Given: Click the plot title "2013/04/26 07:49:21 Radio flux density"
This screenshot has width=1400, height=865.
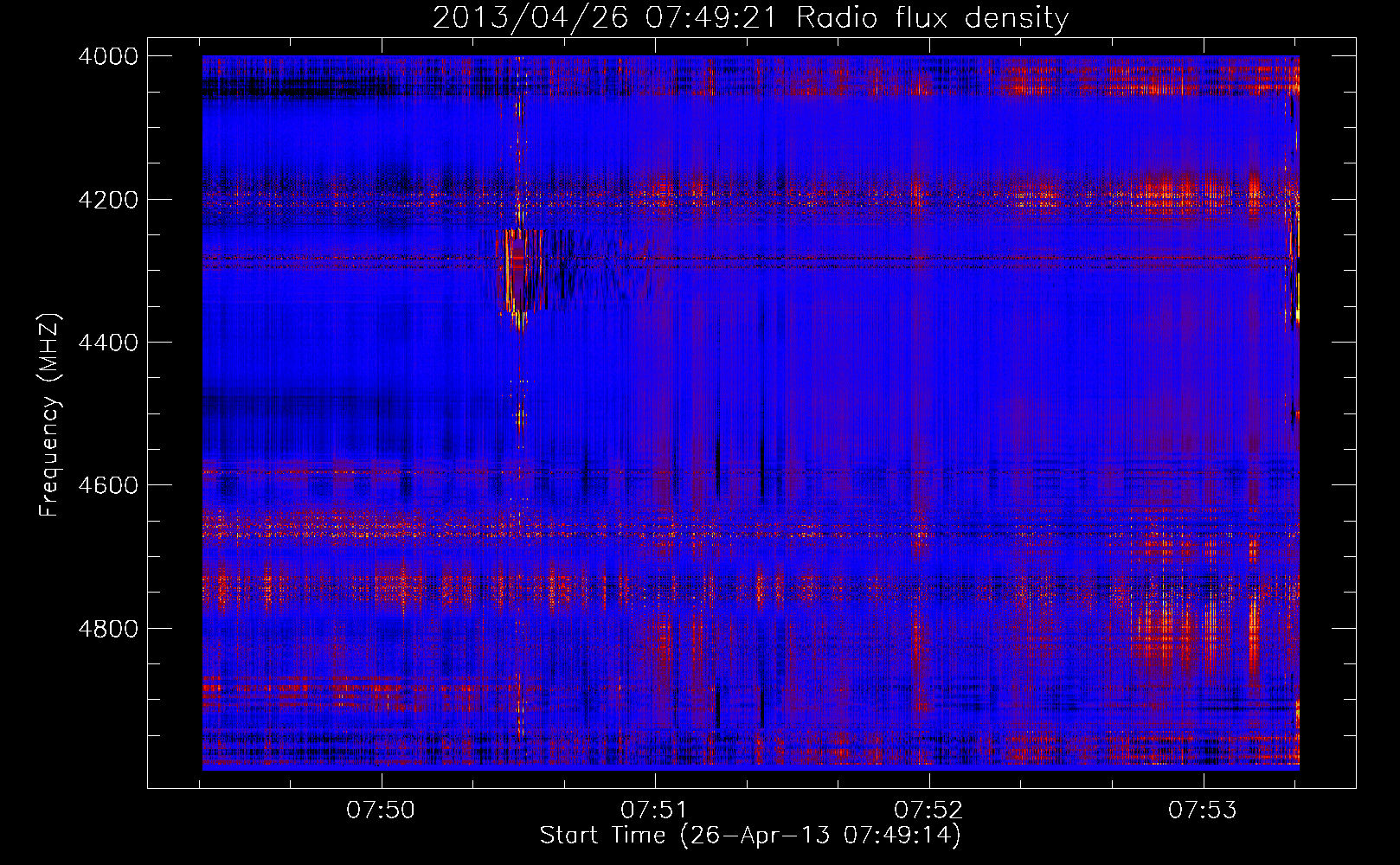Looking at the screenshot, I should tap(750, 17).
